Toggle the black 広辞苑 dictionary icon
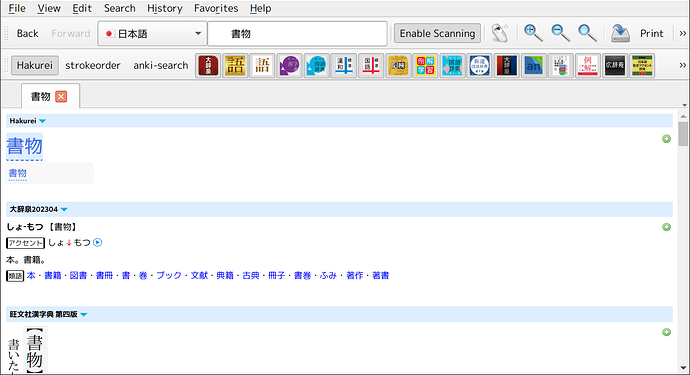 [615, 66]
